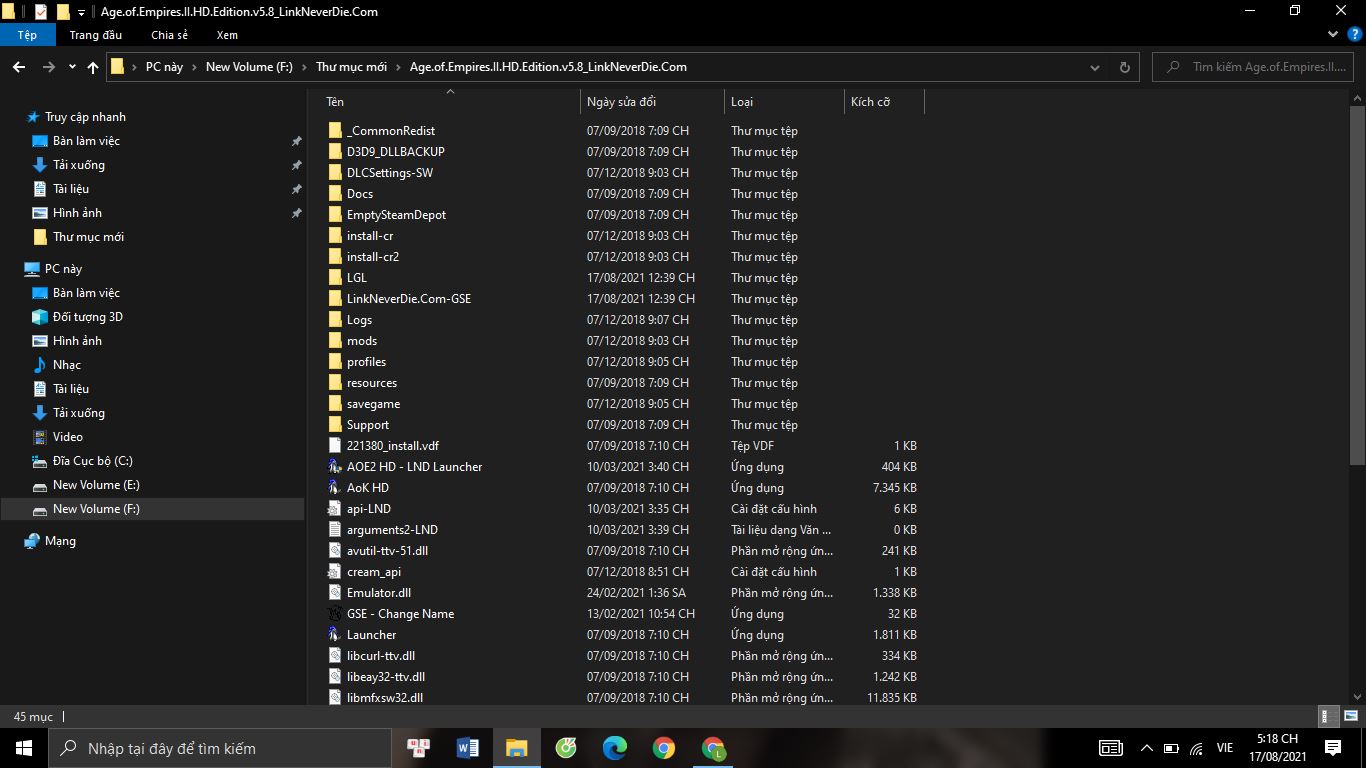Expand the address bar history dropdown
The image size is (1366, 768).
[1095, 67]
